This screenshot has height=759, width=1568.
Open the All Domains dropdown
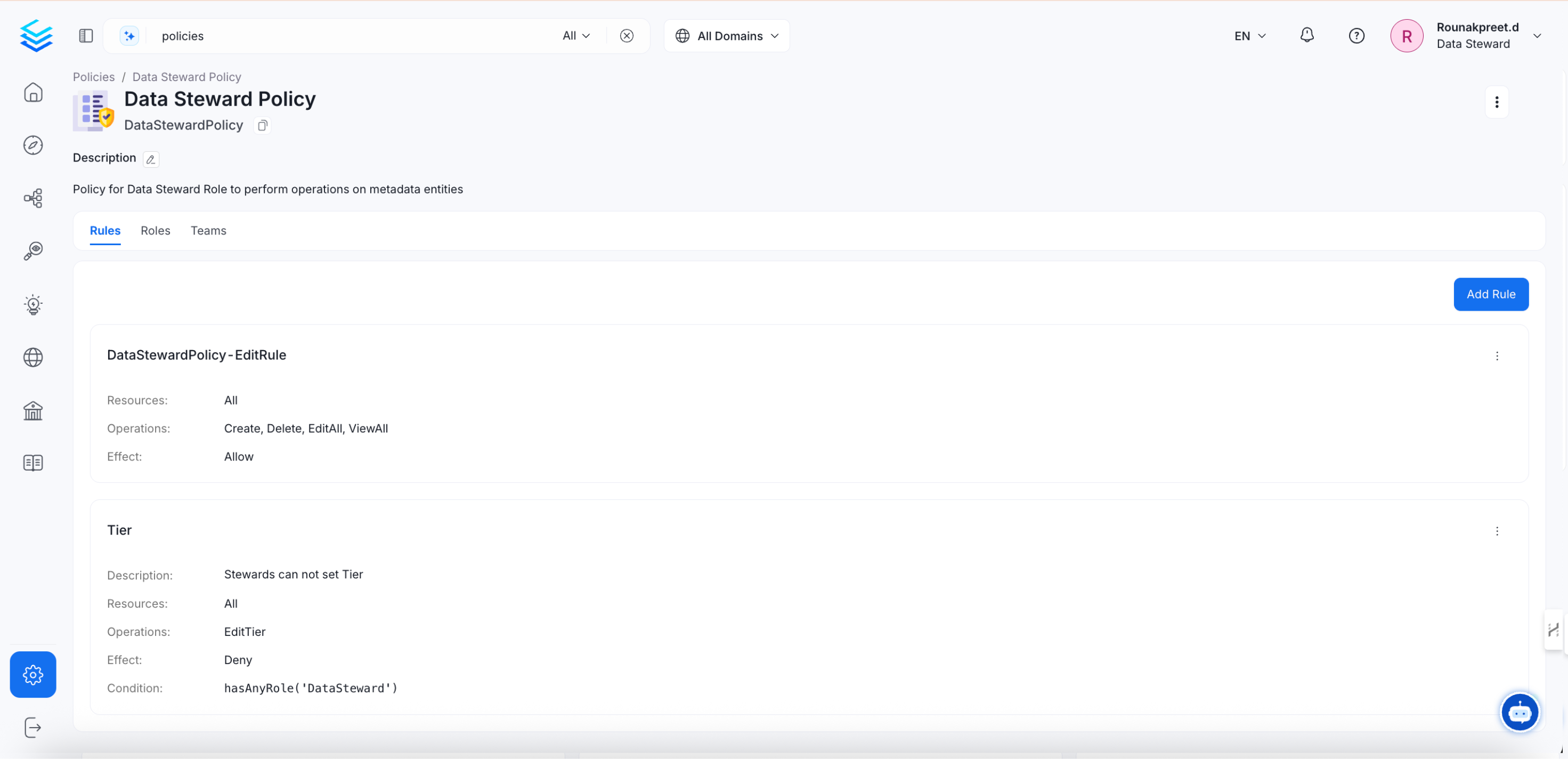pos(727,36)
